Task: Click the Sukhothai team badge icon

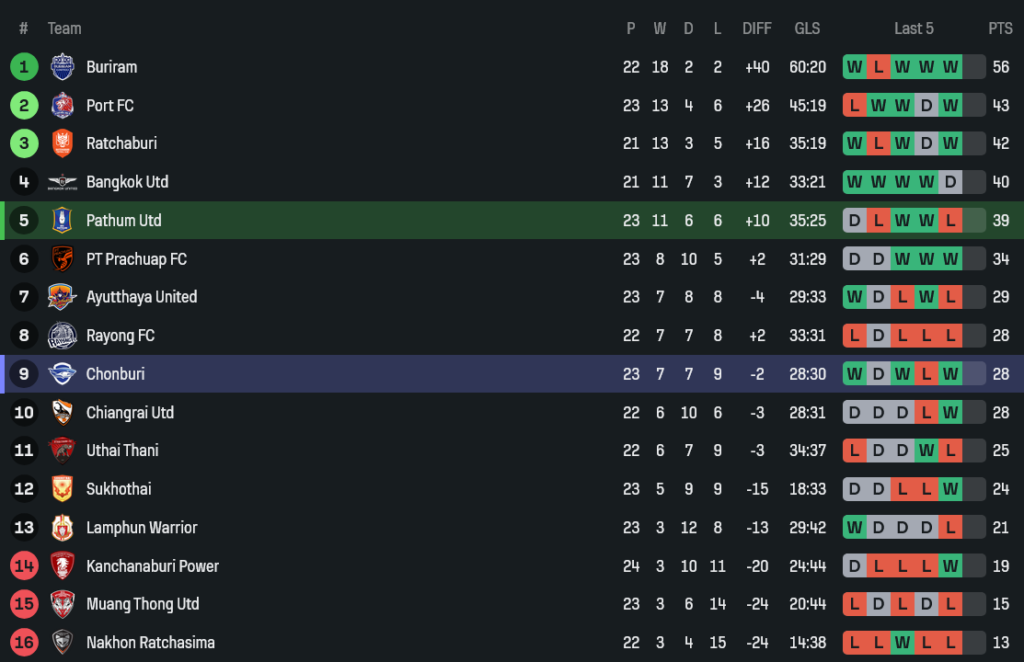Action: 62,489
